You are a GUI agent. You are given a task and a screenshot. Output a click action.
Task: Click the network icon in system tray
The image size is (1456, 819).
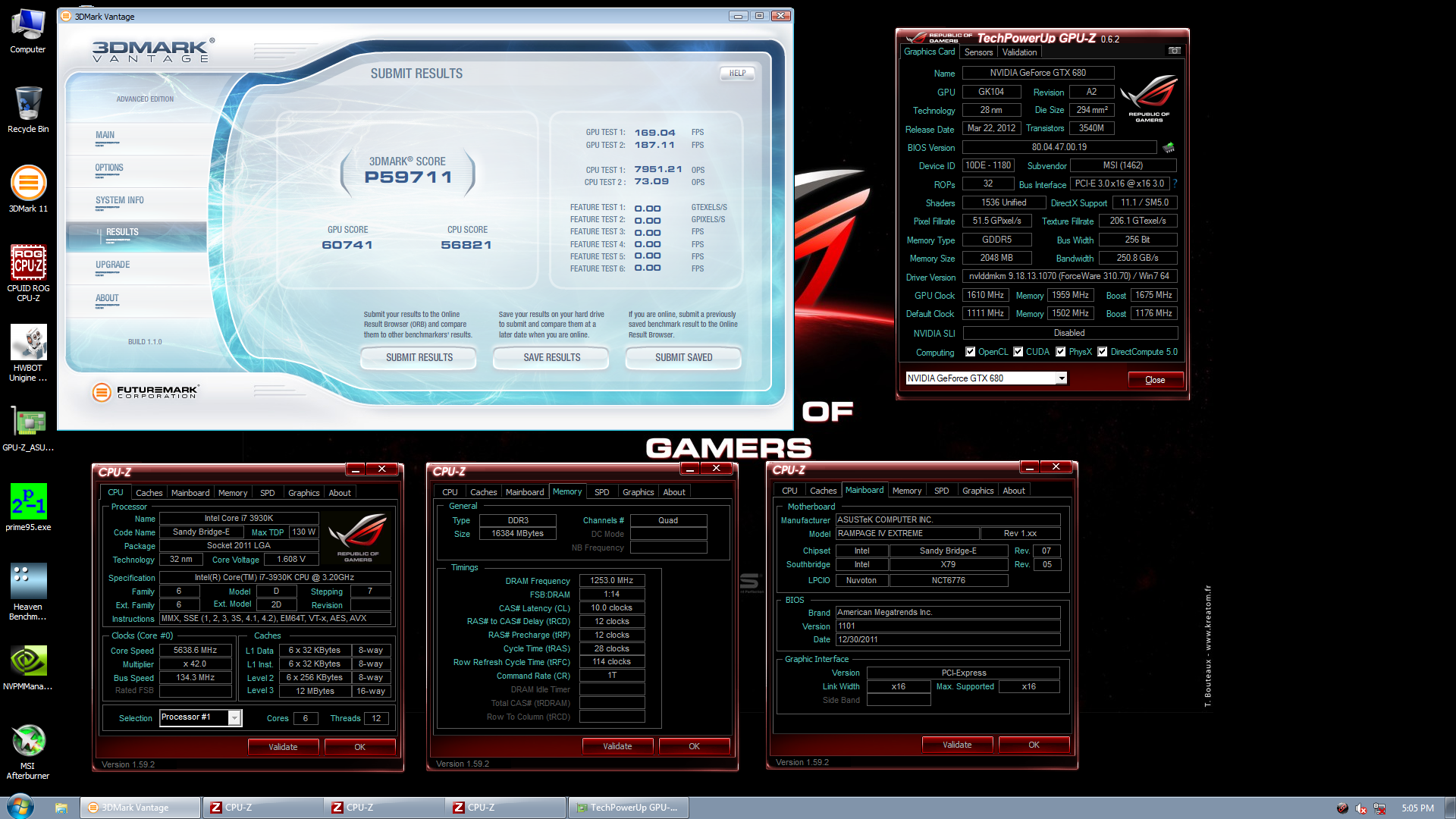(1379, 808)
